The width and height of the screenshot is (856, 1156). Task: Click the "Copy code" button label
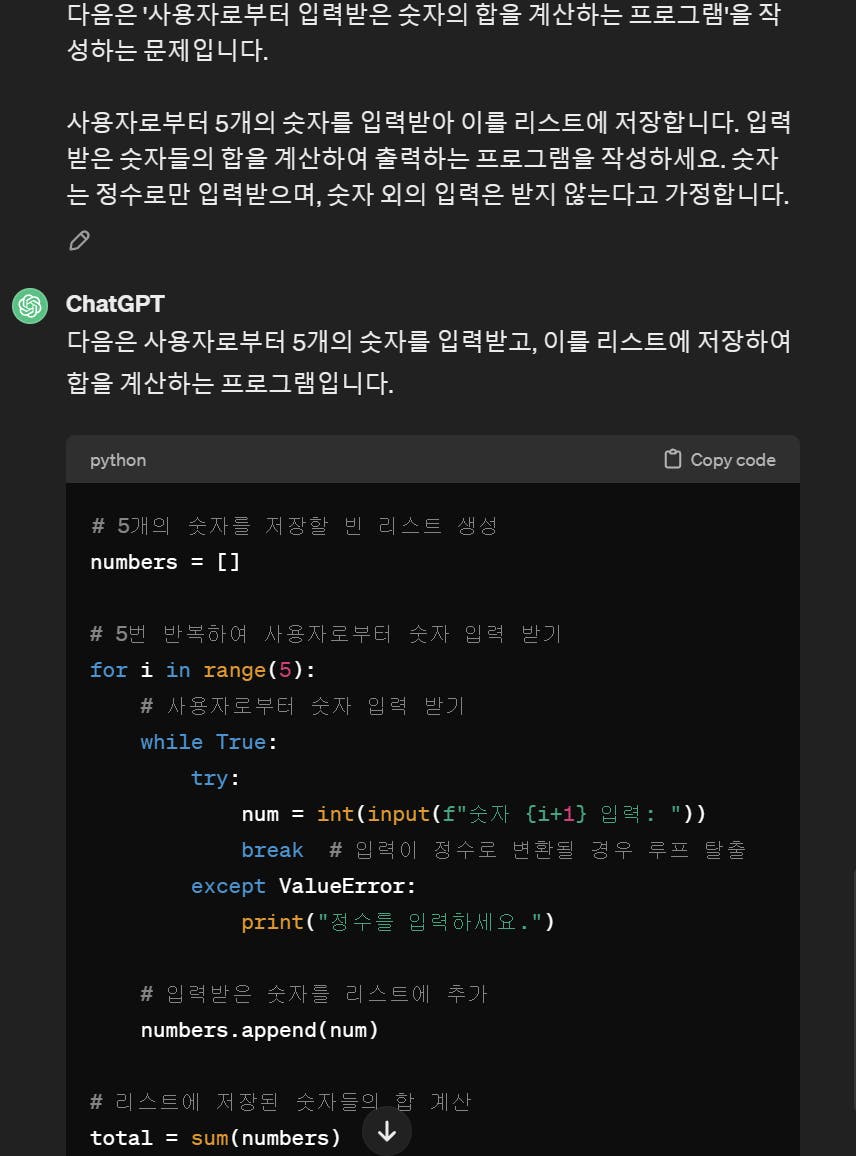pos(732,460)
